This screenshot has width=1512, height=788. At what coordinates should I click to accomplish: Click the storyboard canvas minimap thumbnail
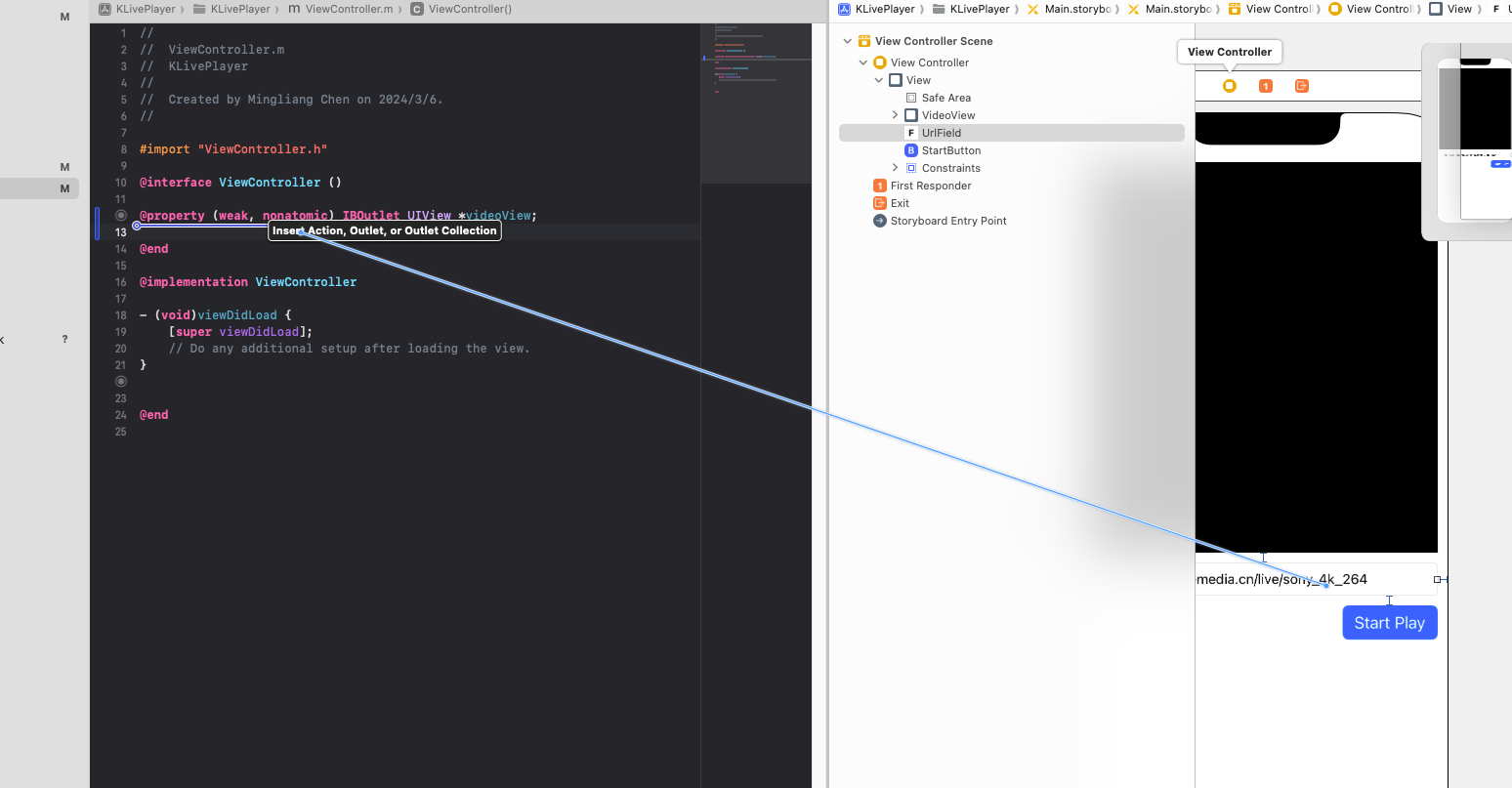point(1475,141)
